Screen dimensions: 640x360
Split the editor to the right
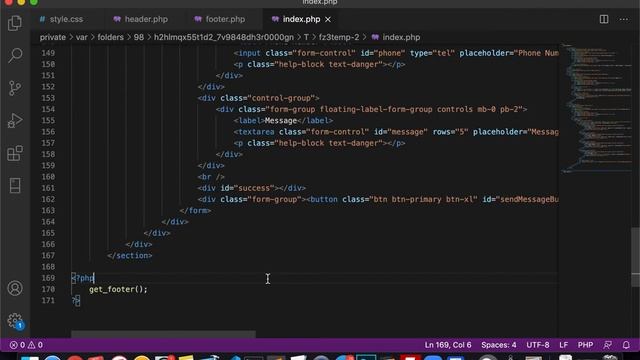[x=604, y=19]
